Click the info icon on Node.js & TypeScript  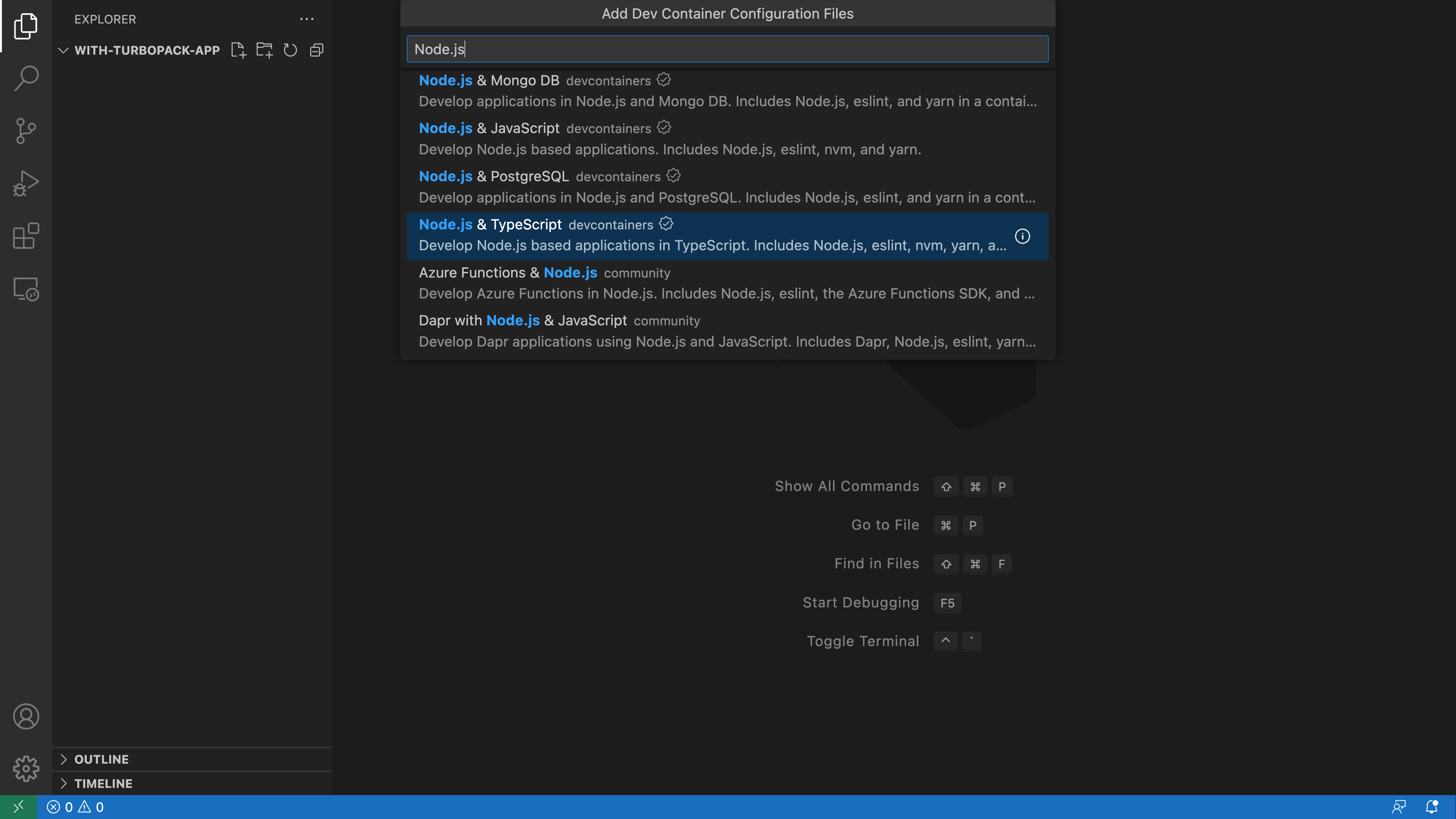click(1023, 236)
